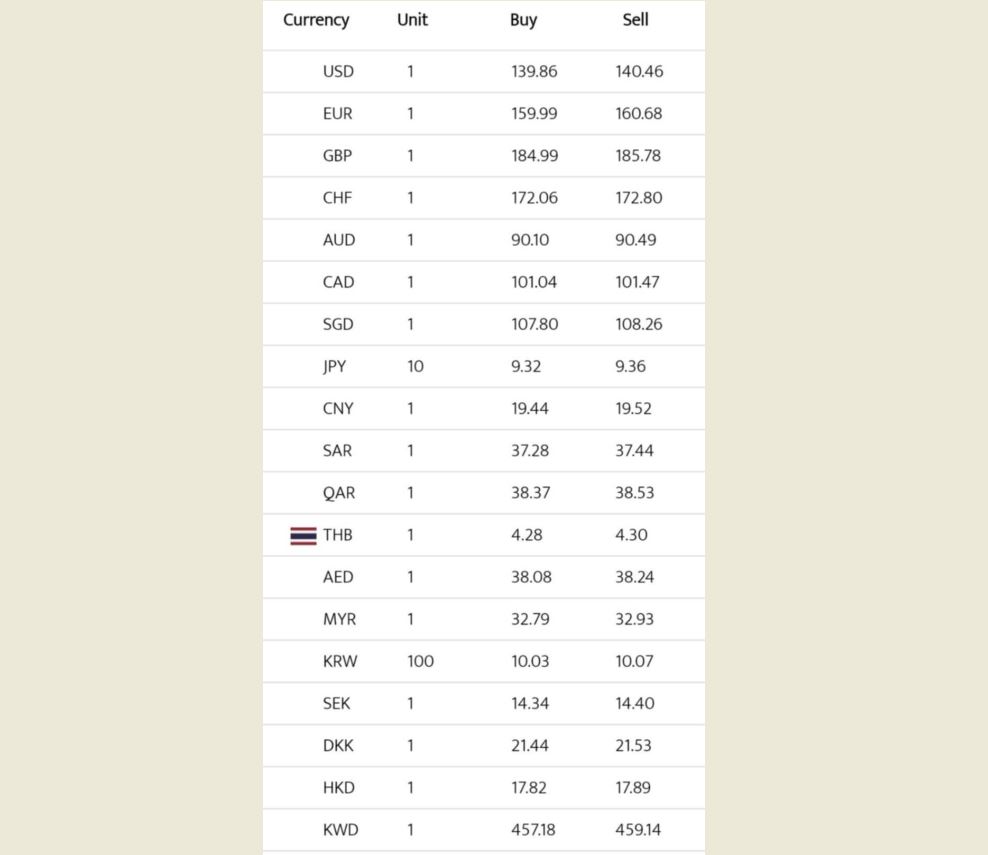
Task: Select the EUR currency code
Action: pos(338,114)
